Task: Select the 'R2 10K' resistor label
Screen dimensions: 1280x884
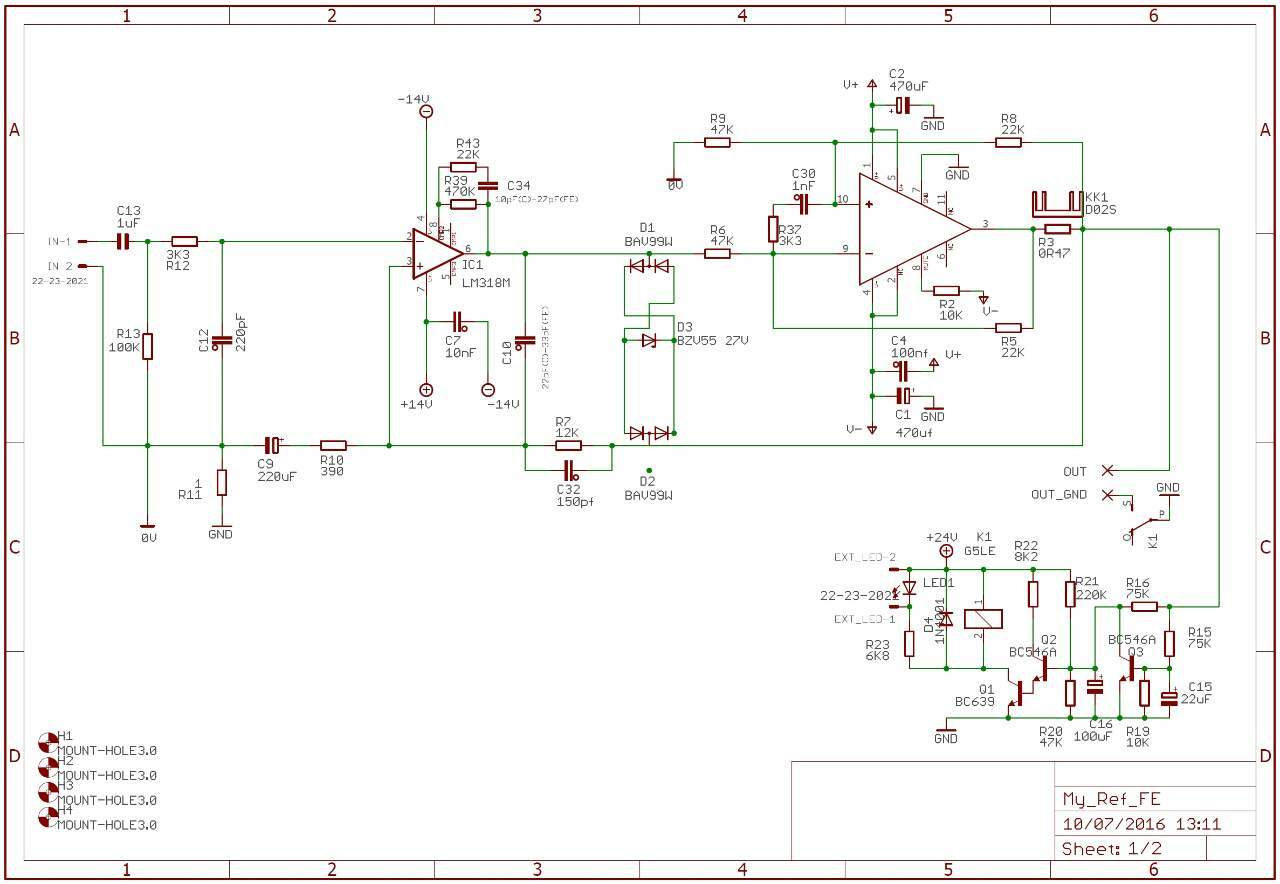Action: click(x=950, y=308)
